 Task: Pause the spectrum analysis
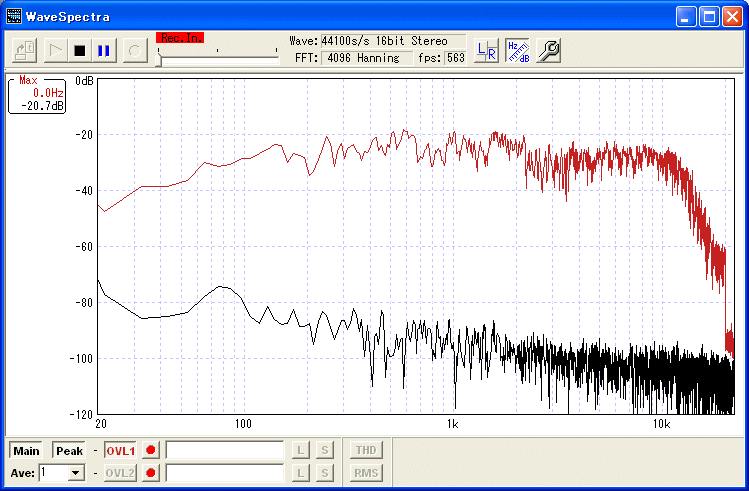click(x=104, y=50)
